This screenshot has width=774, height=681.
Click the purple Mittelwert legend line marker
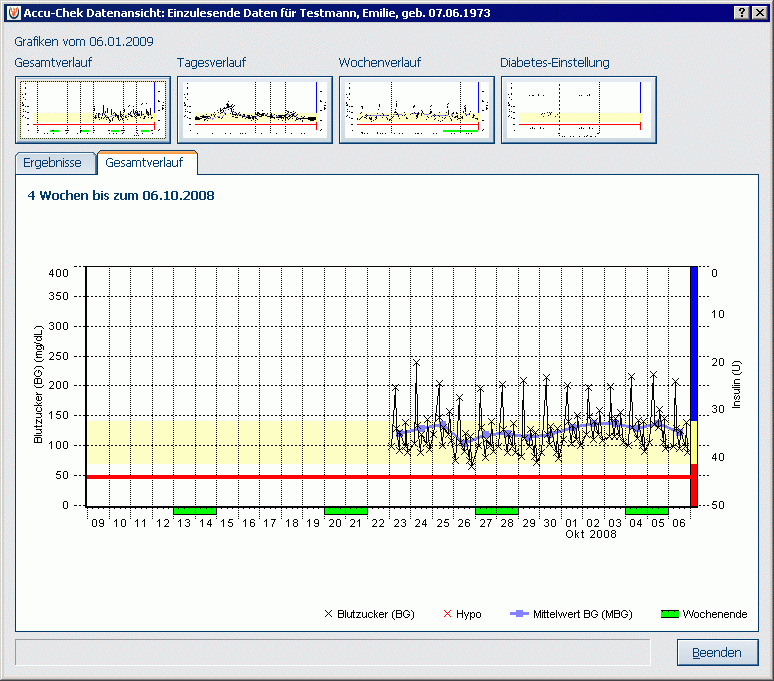click(x=519, y=614)
